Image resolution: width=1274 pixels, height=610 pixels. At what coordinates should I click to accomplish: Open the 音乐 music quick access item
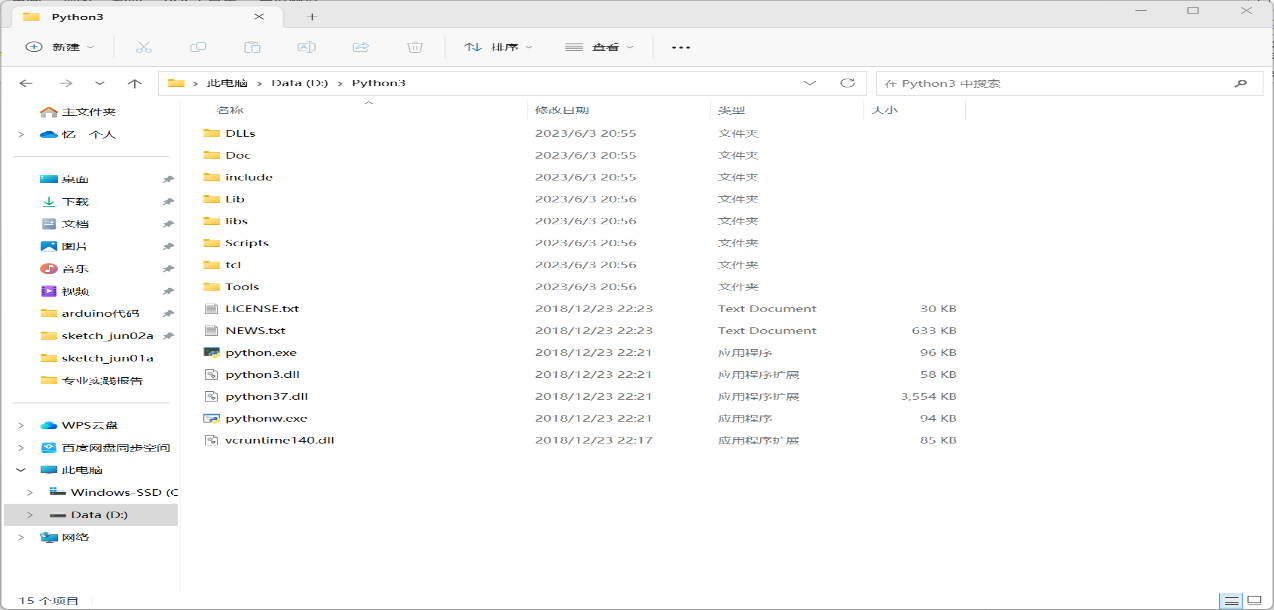coord(76,269)
